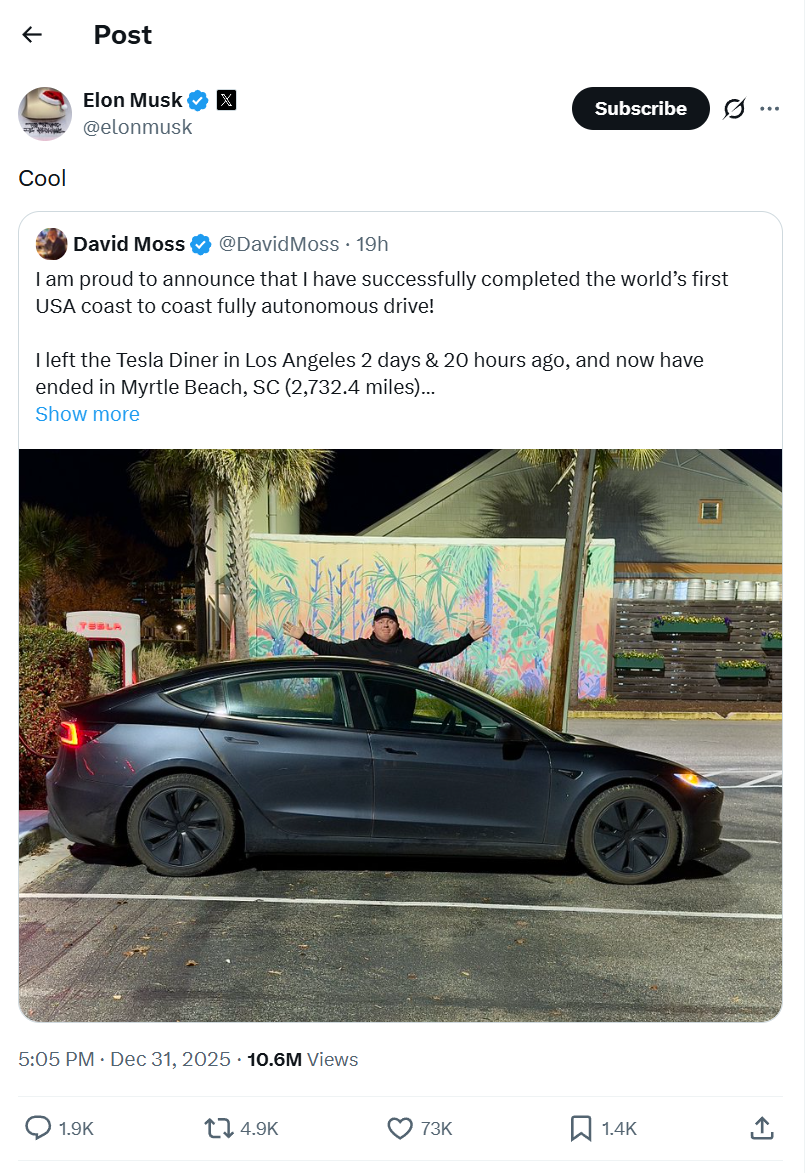Open David Moss's profile picture

(51, 244)
